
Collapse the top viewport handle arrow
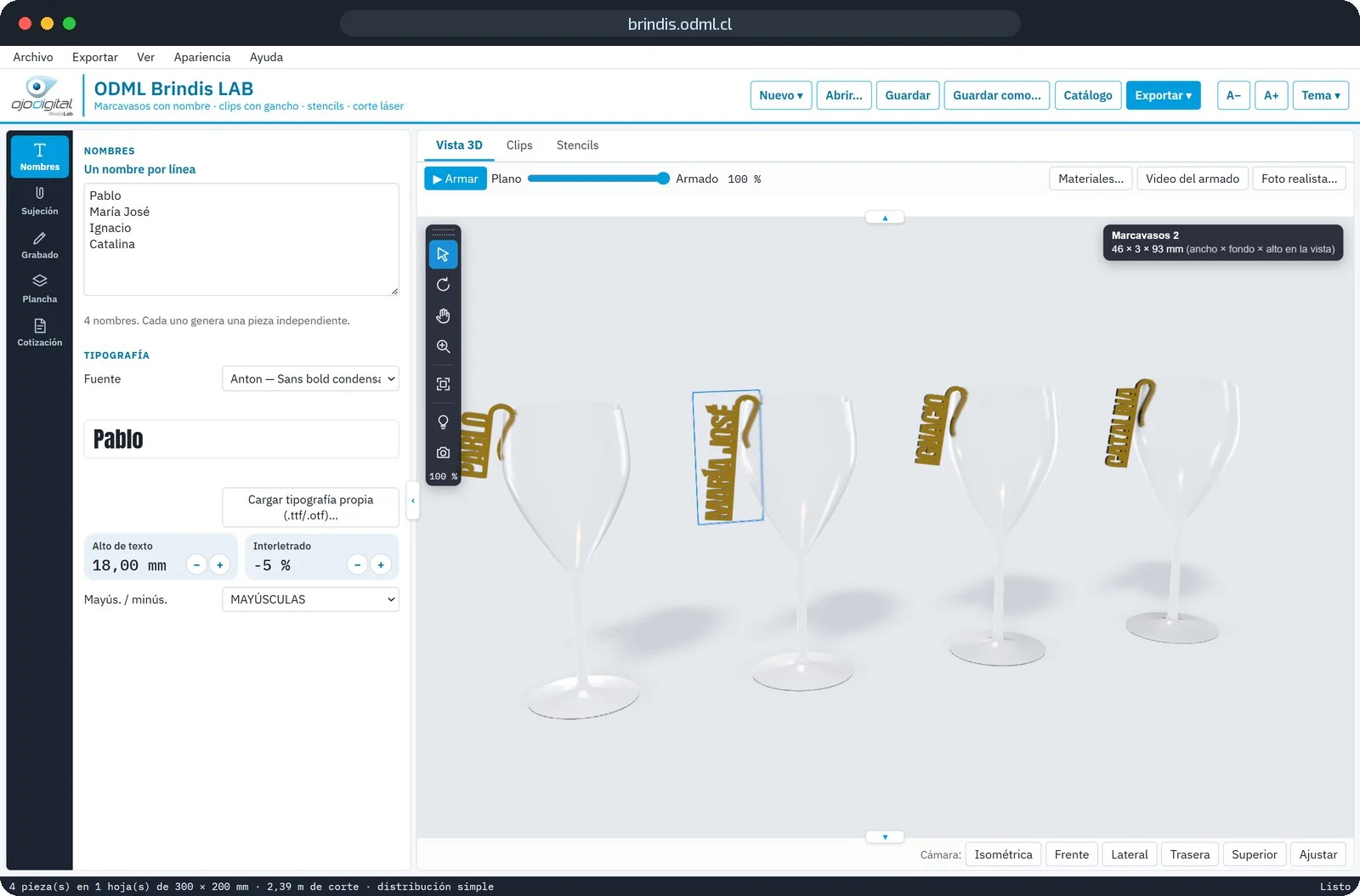(x=885, y=218)
